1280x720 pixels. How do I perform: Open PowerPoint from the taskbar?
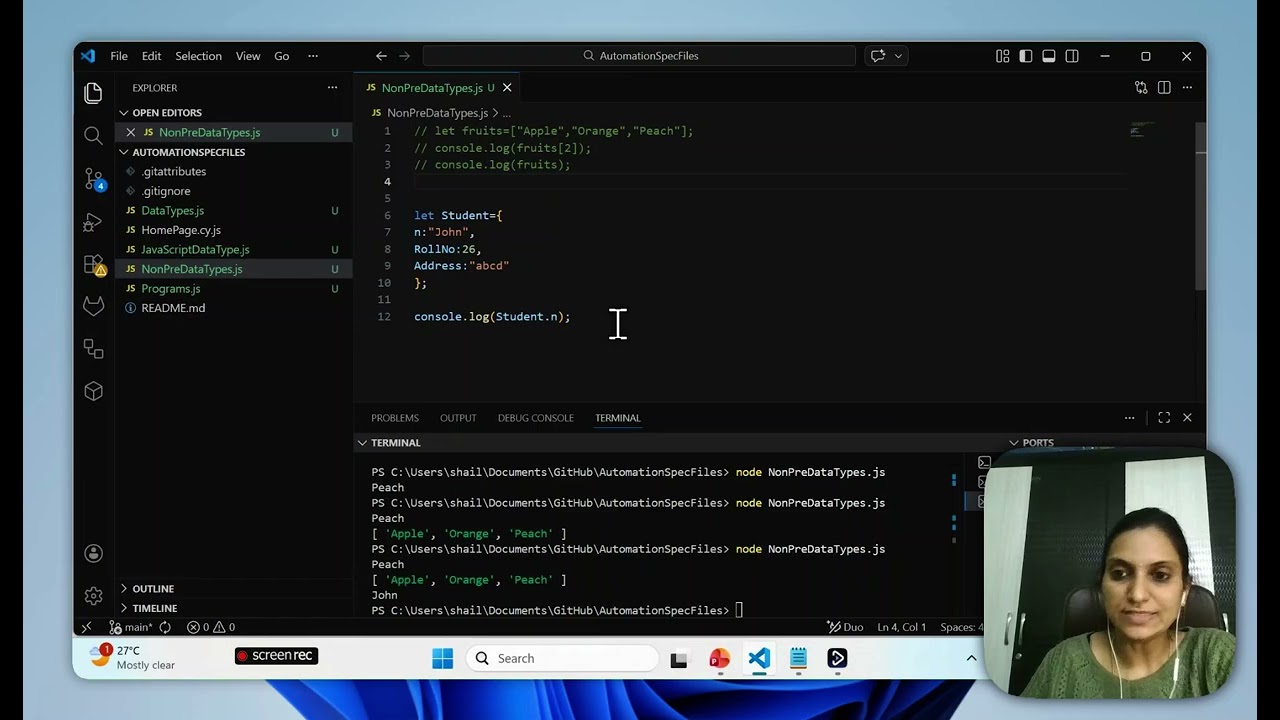[x=719, y=658]
